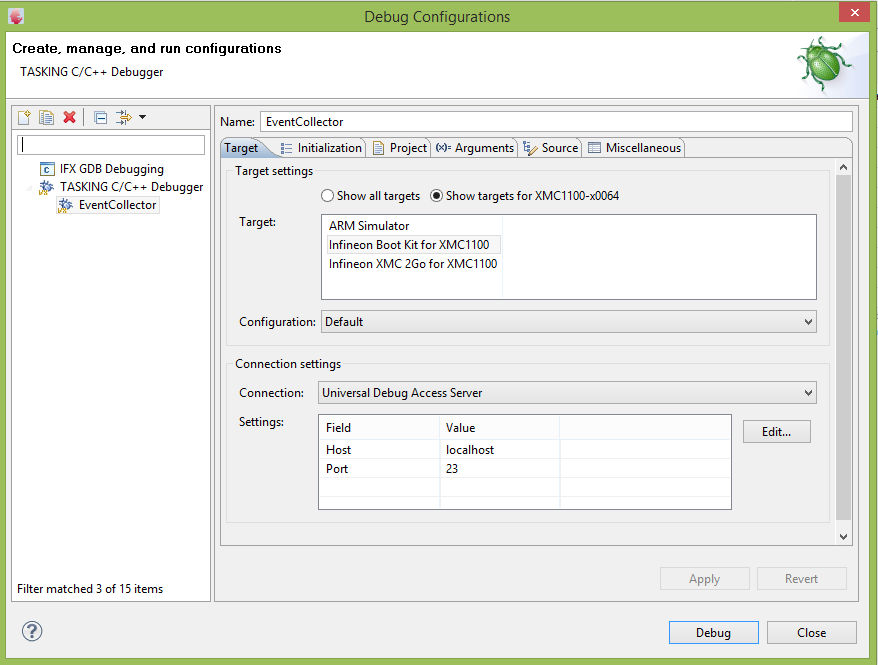Select Infineon XMC 2Go for XMC1100 target
The height and width of the screenshot is (665, 878).
[x=413, y=263]
